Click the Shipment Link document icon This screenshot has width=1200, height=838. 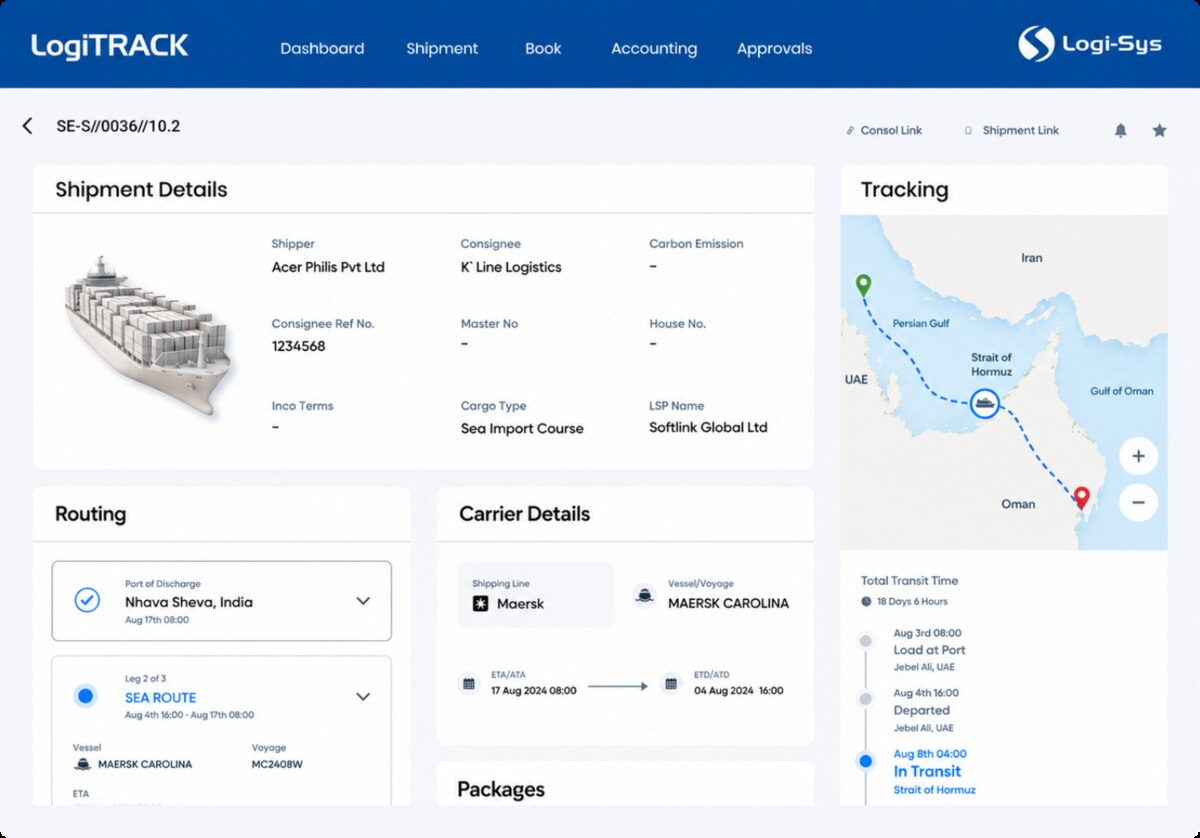967,130
